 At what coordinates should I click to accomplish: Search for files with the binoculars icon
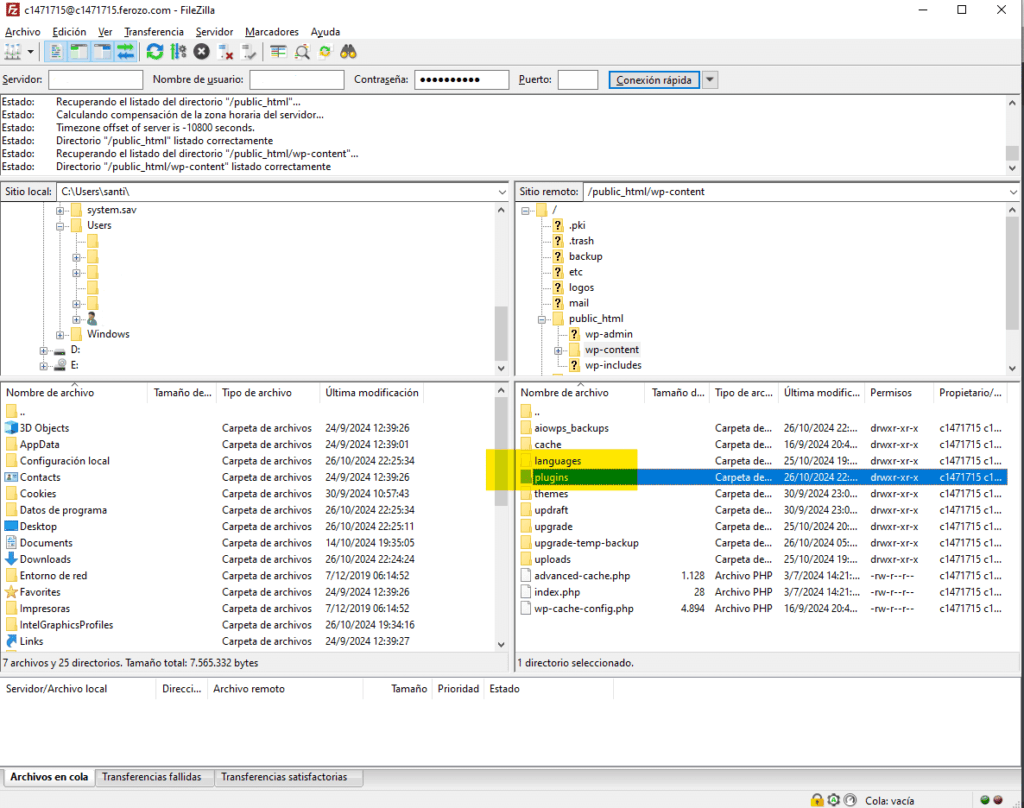pyautogui.click(x=348, y=51)
